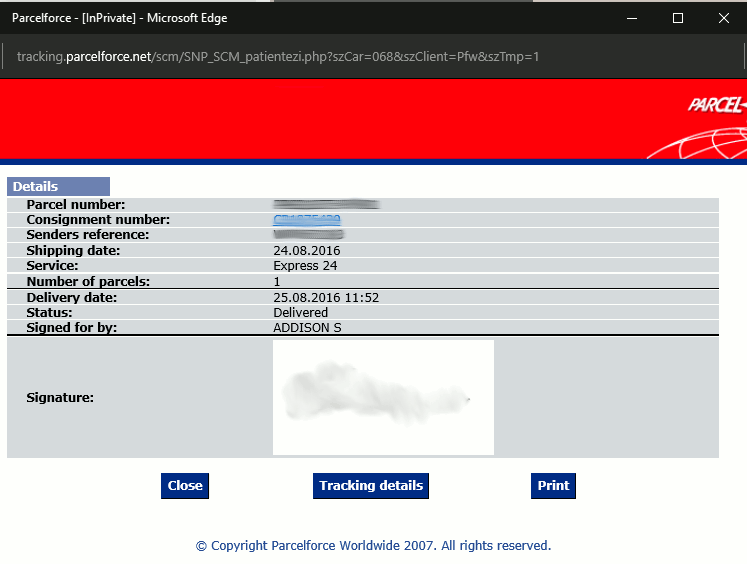Click the Signed for by label
Screen dimensions: 747x564
71,328
